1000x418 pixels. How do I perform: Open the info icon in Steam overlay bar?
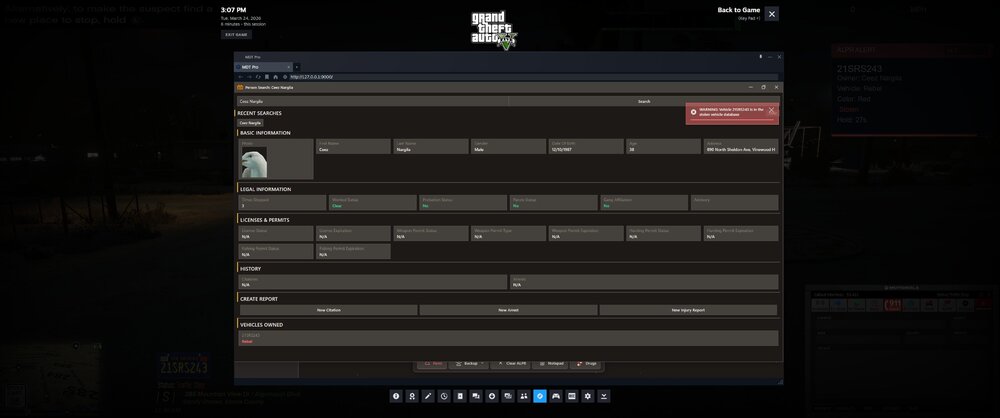[x=396, y=396]
